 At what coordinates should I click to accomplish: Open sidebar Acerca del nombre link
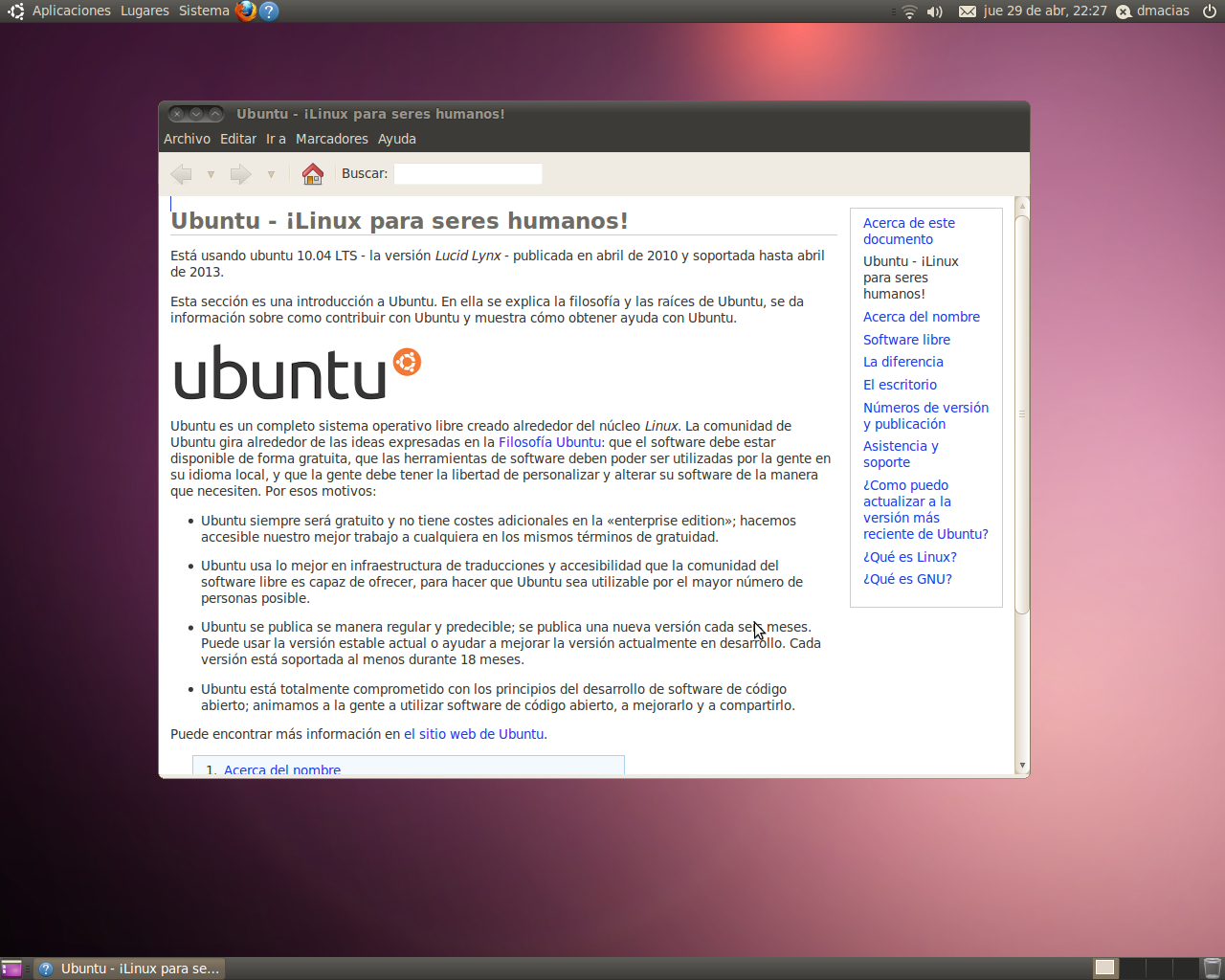point(922,317)
